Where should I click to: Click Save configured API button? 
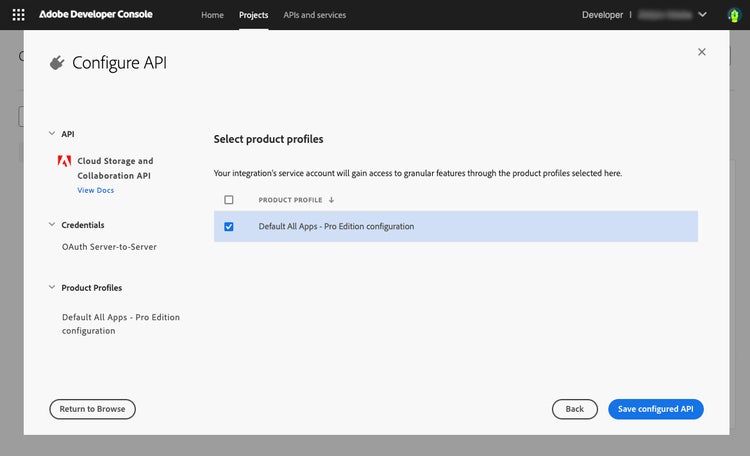[656, 409]
